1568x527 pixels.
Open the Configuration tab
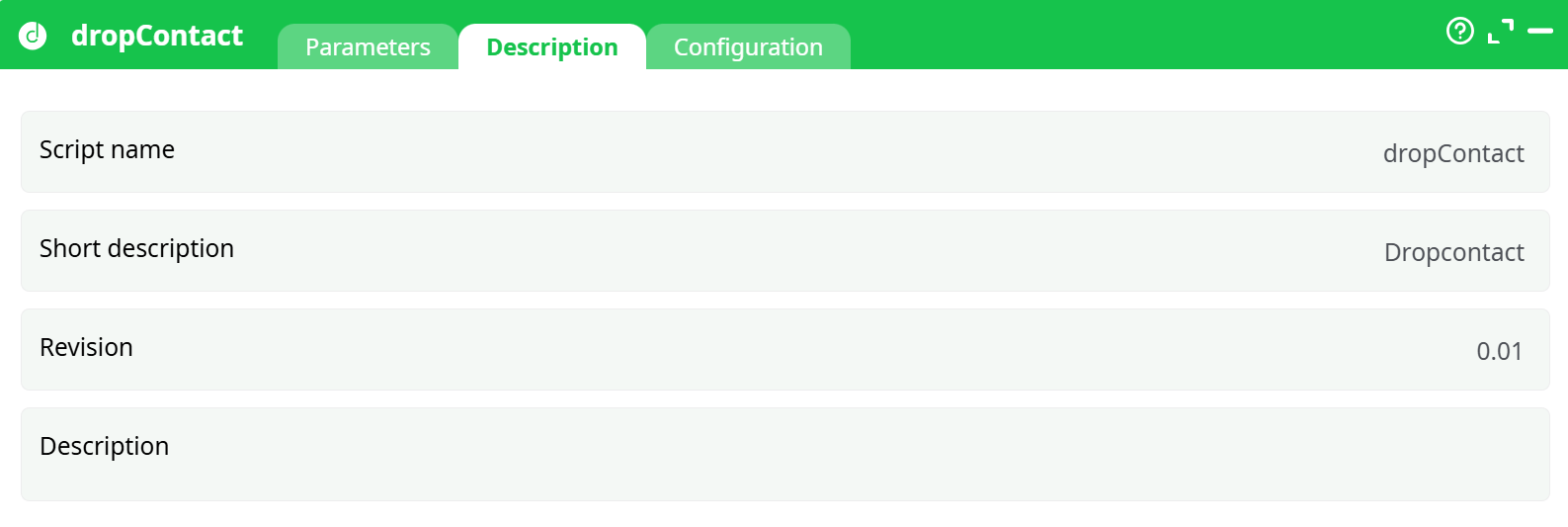click(x=748, y=47)
